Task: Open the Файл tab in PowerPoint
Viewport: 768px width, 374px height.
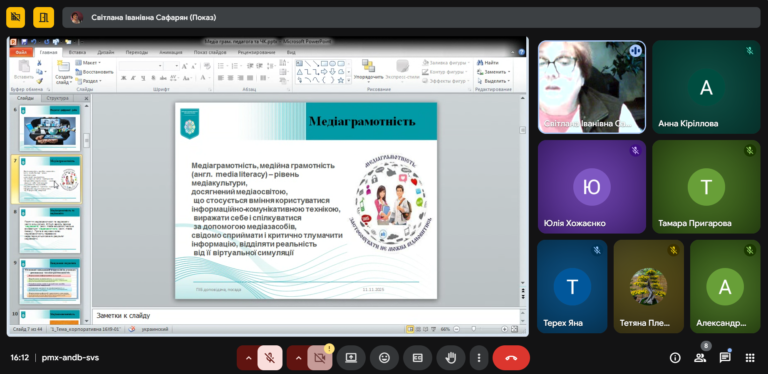Action: click(21, 52)
